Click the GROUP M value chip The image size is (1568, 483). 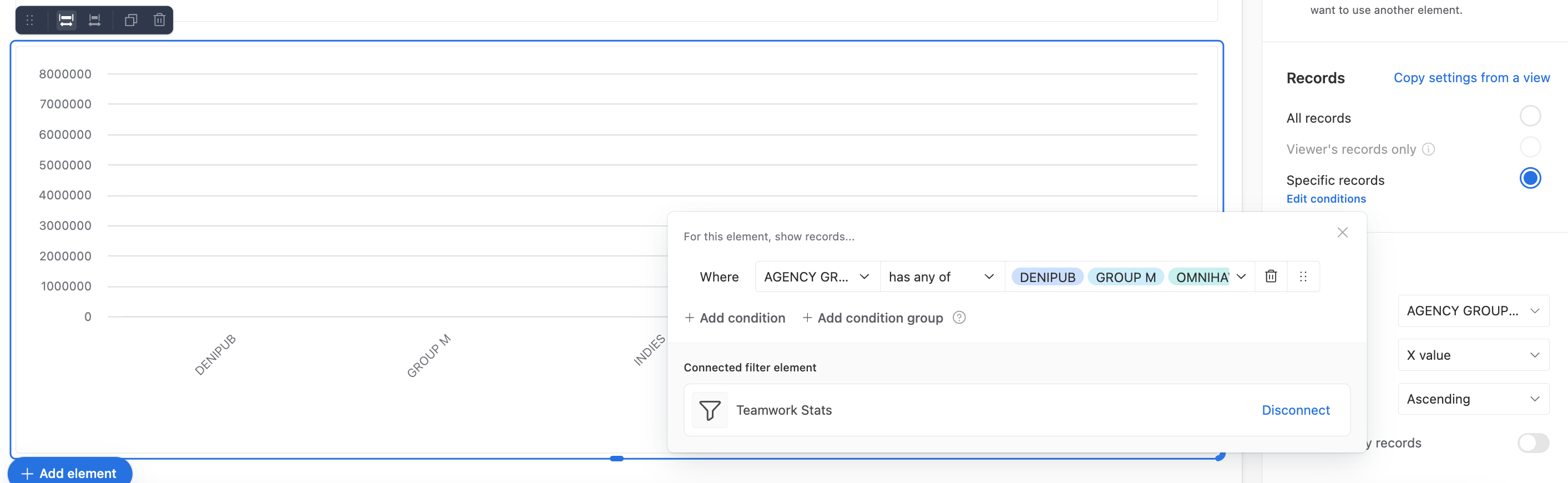point(1125,277)
